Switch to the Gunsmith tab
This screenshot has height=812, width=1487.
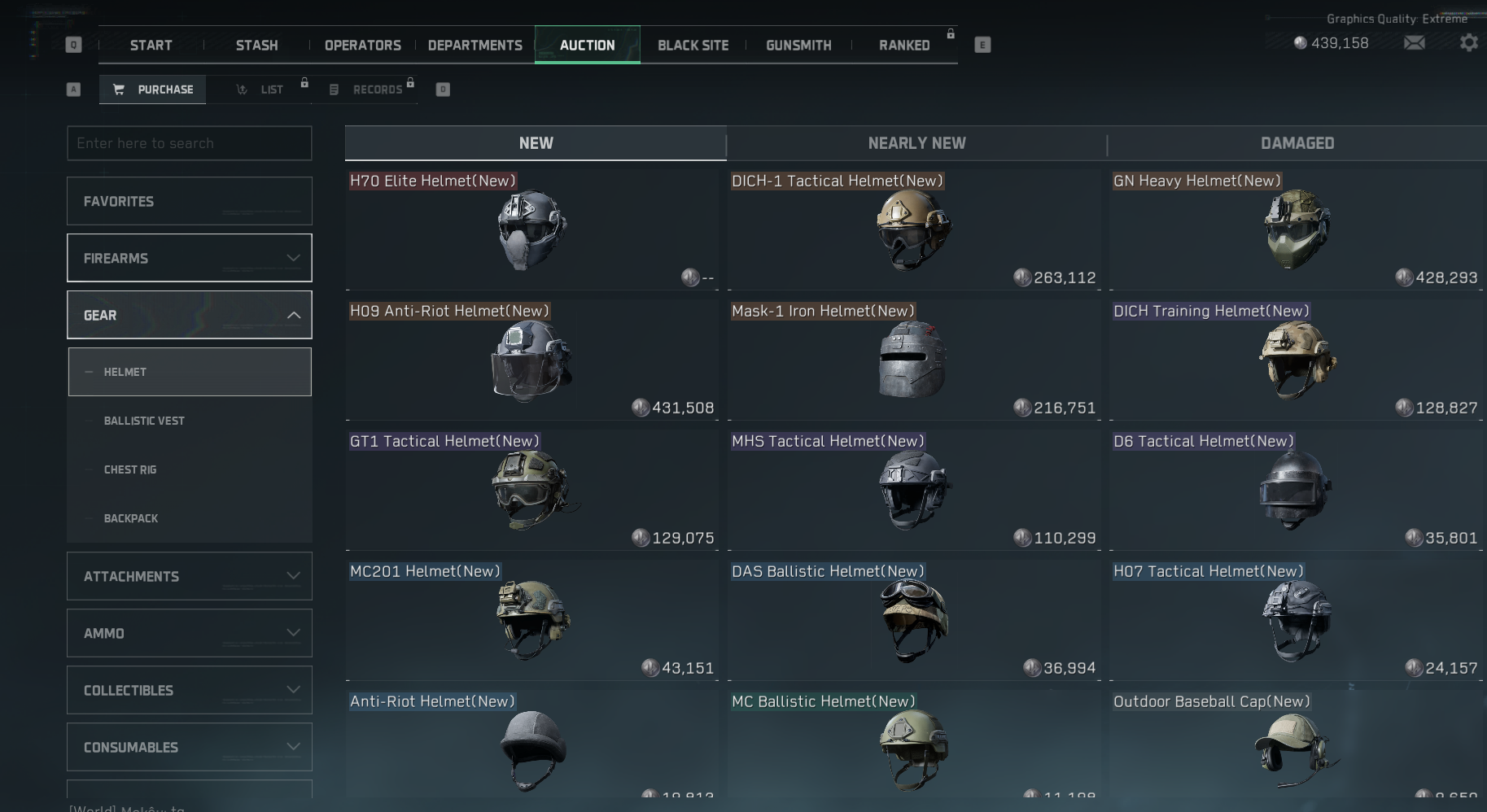point(798,46)
